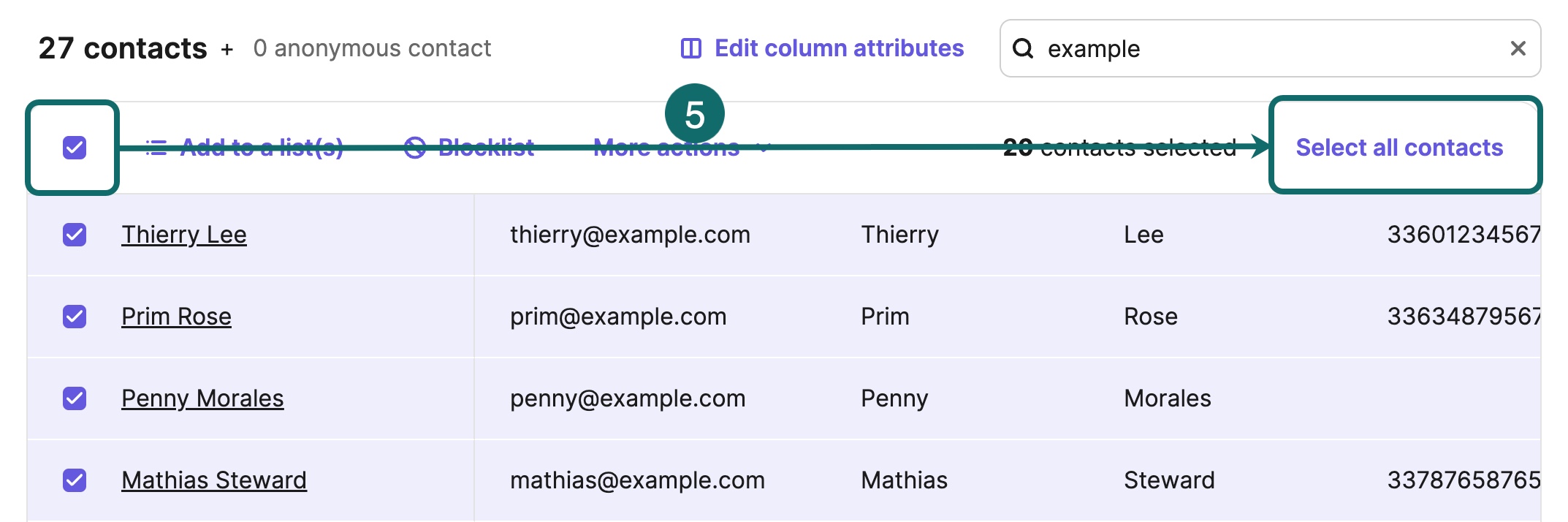Toggle the select-all header checkbox
The image size is (1568, 522).
click(75, 148)
